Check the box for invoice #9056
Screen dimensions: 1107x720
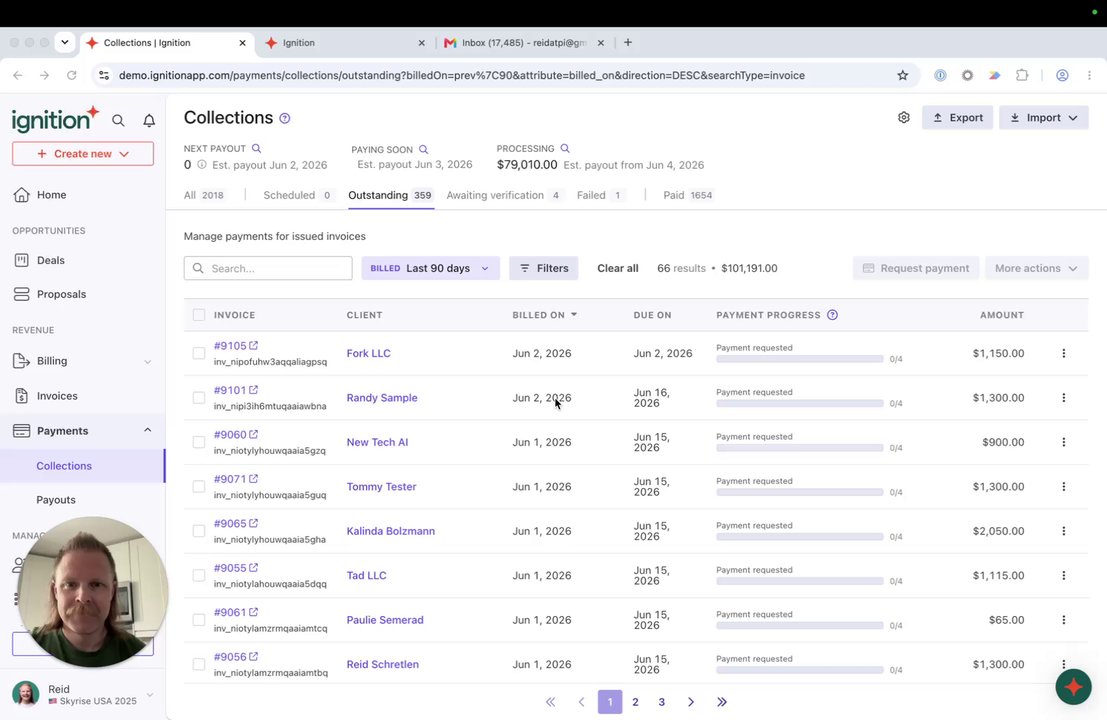coord(198,664)
